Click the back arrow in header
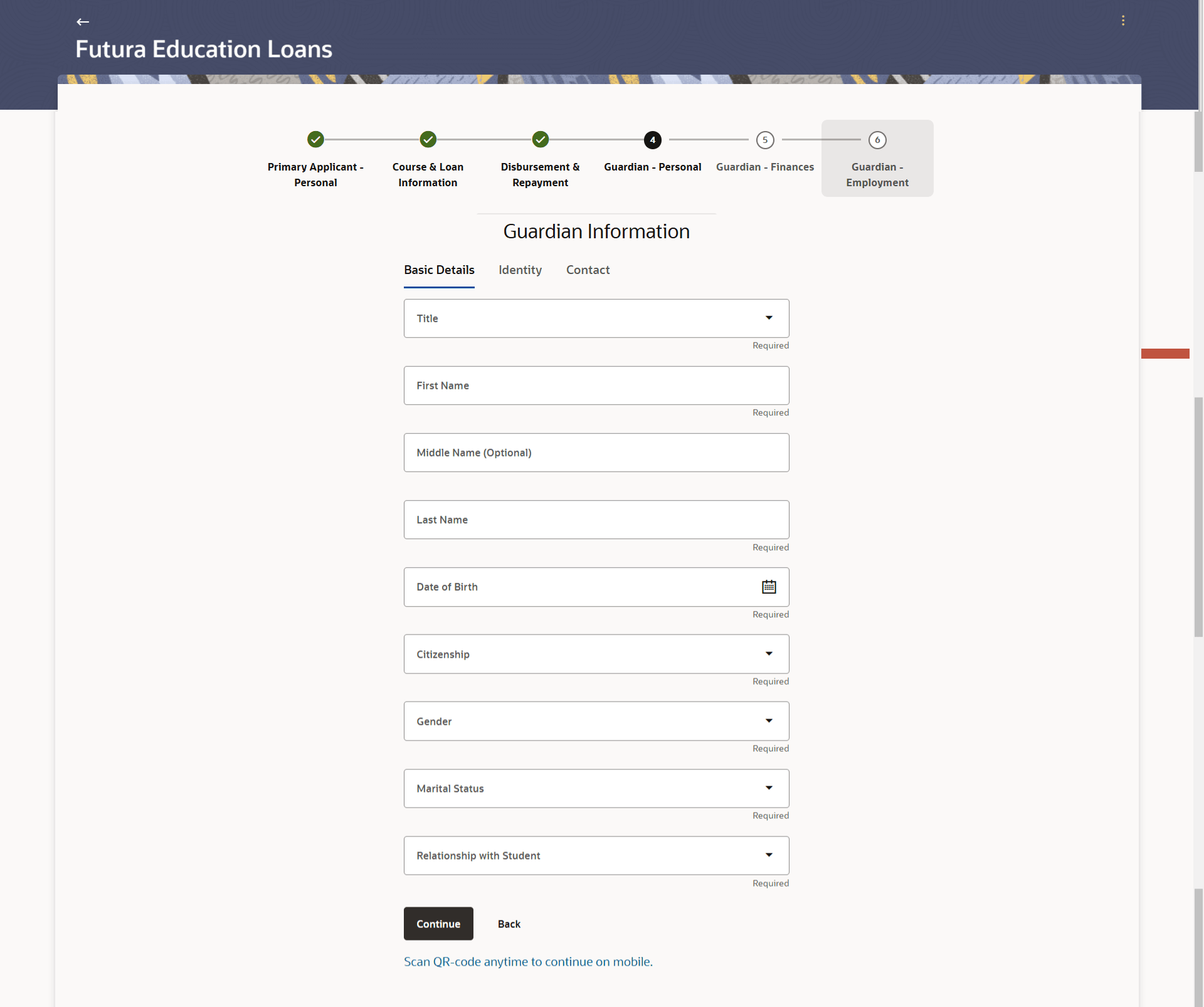The height and width of the screenshot is (1007, 1204). click(83, 22)
